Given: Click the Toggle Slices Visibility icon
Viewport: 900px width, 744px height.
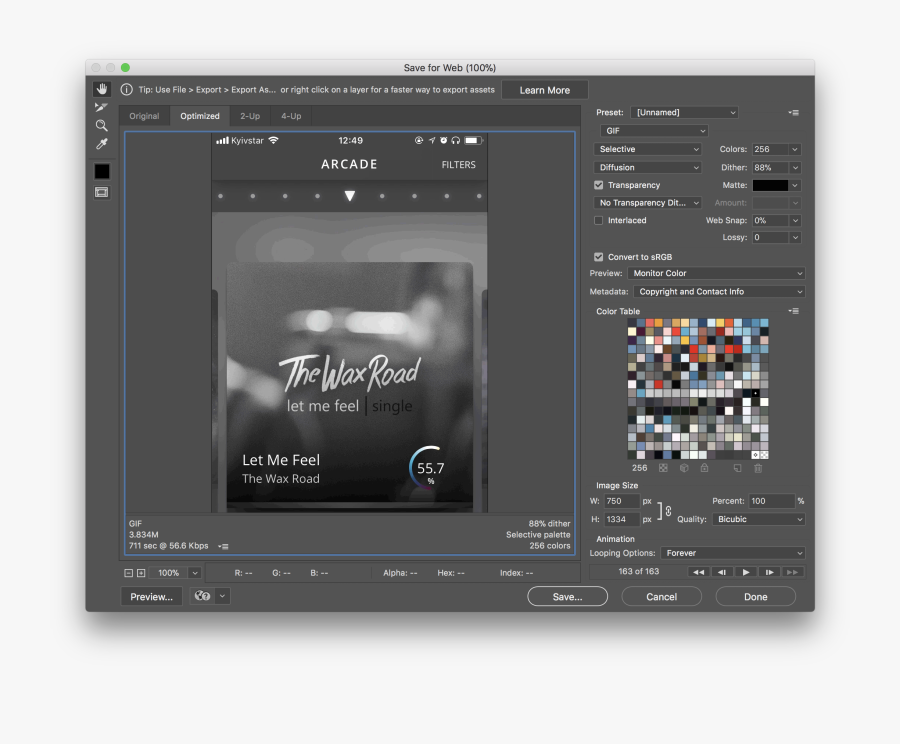Looking at the screenshot, I should coord(101,192).
